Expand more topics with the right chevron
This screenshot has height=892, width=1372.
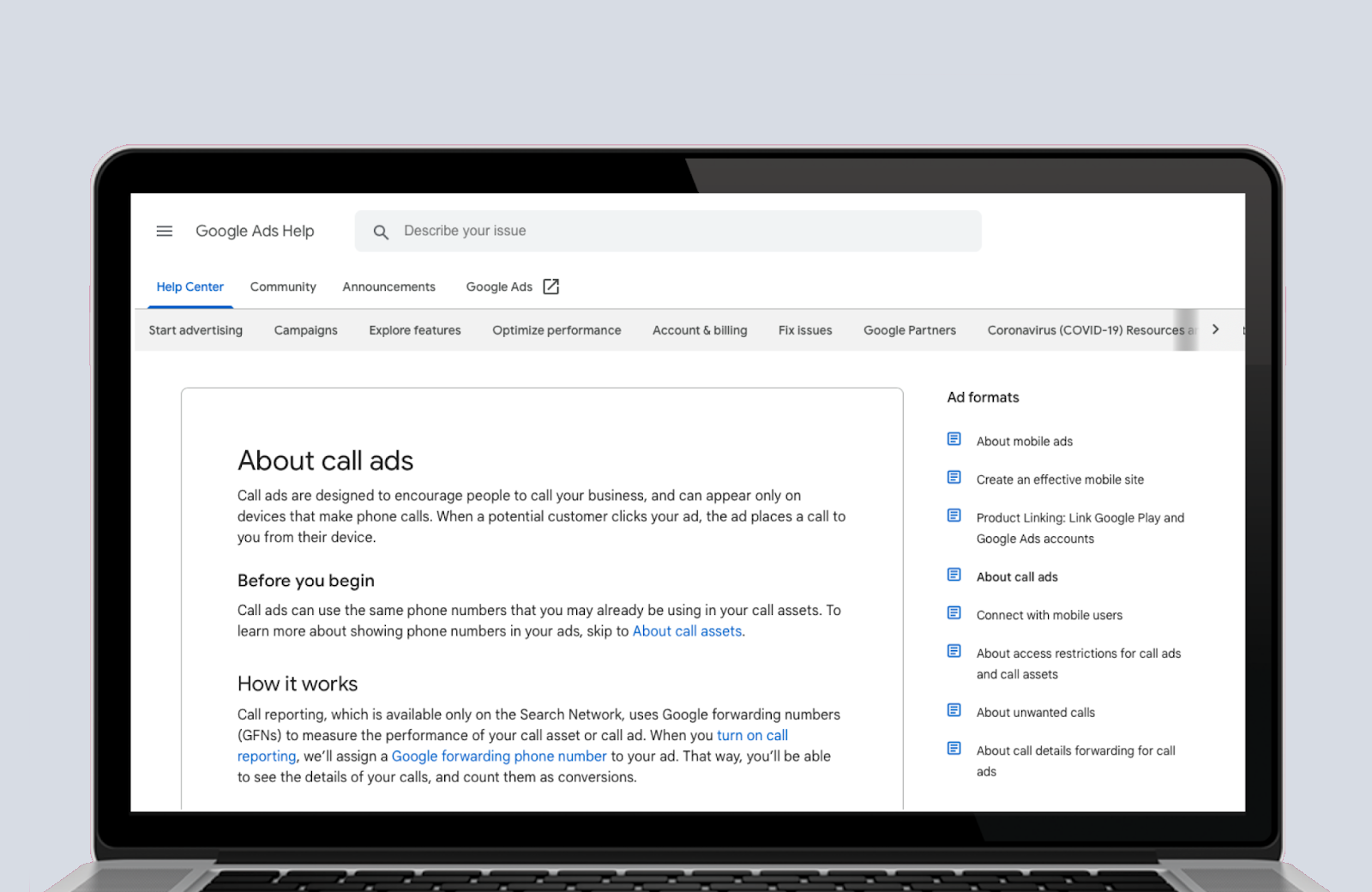click(1215, 329)
